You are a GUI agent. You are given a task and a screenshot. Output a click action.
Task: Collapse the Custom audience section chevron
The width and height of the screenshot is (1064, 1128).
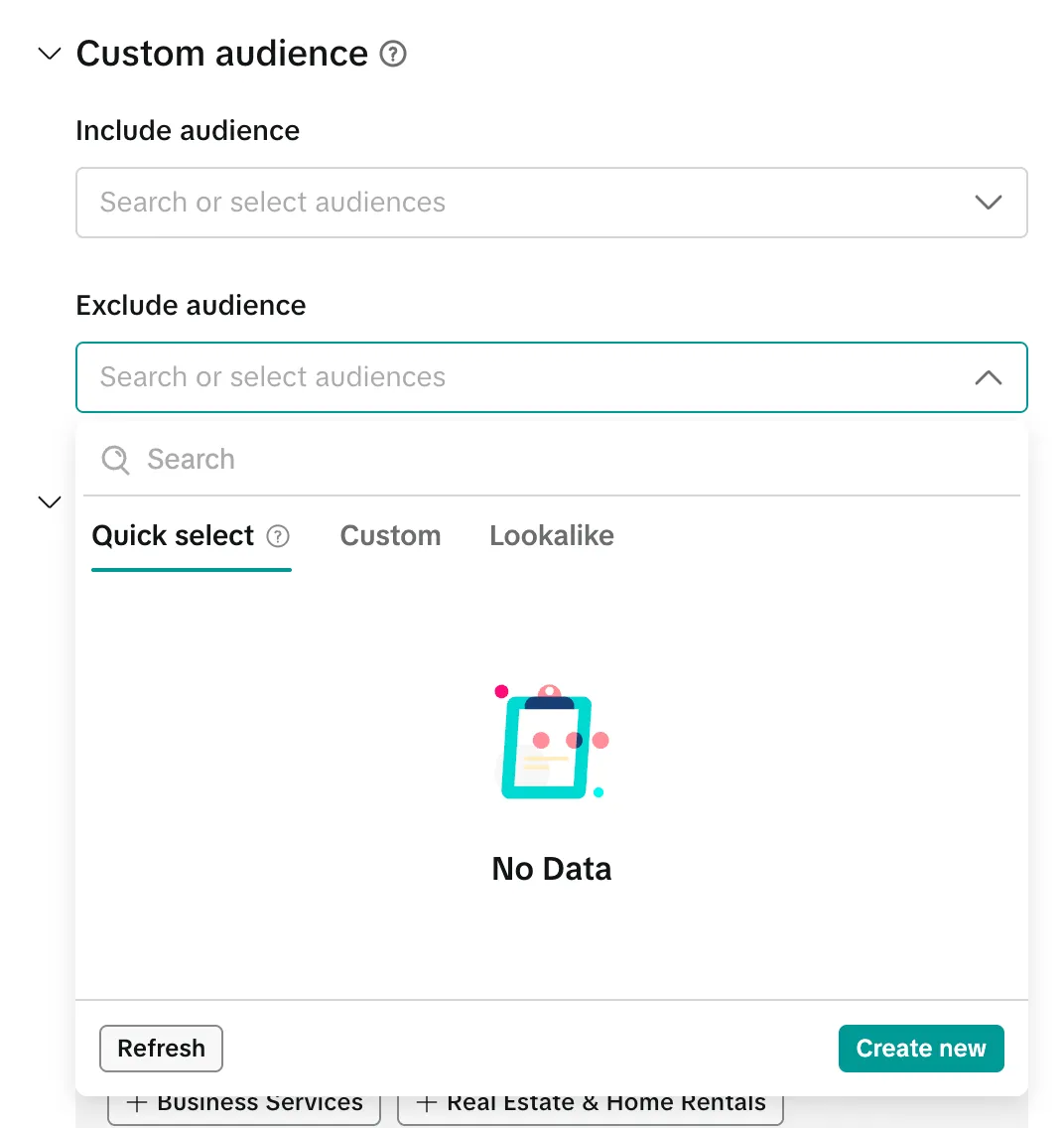tap(49, 54)
